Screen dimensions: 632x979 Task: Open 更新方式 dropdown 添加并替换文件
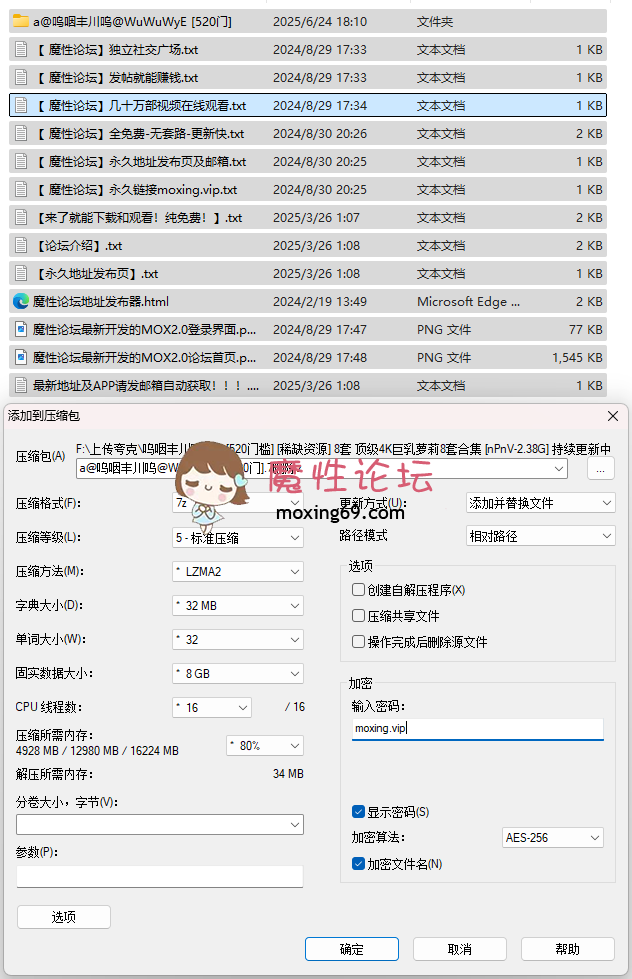coord(541,503)
